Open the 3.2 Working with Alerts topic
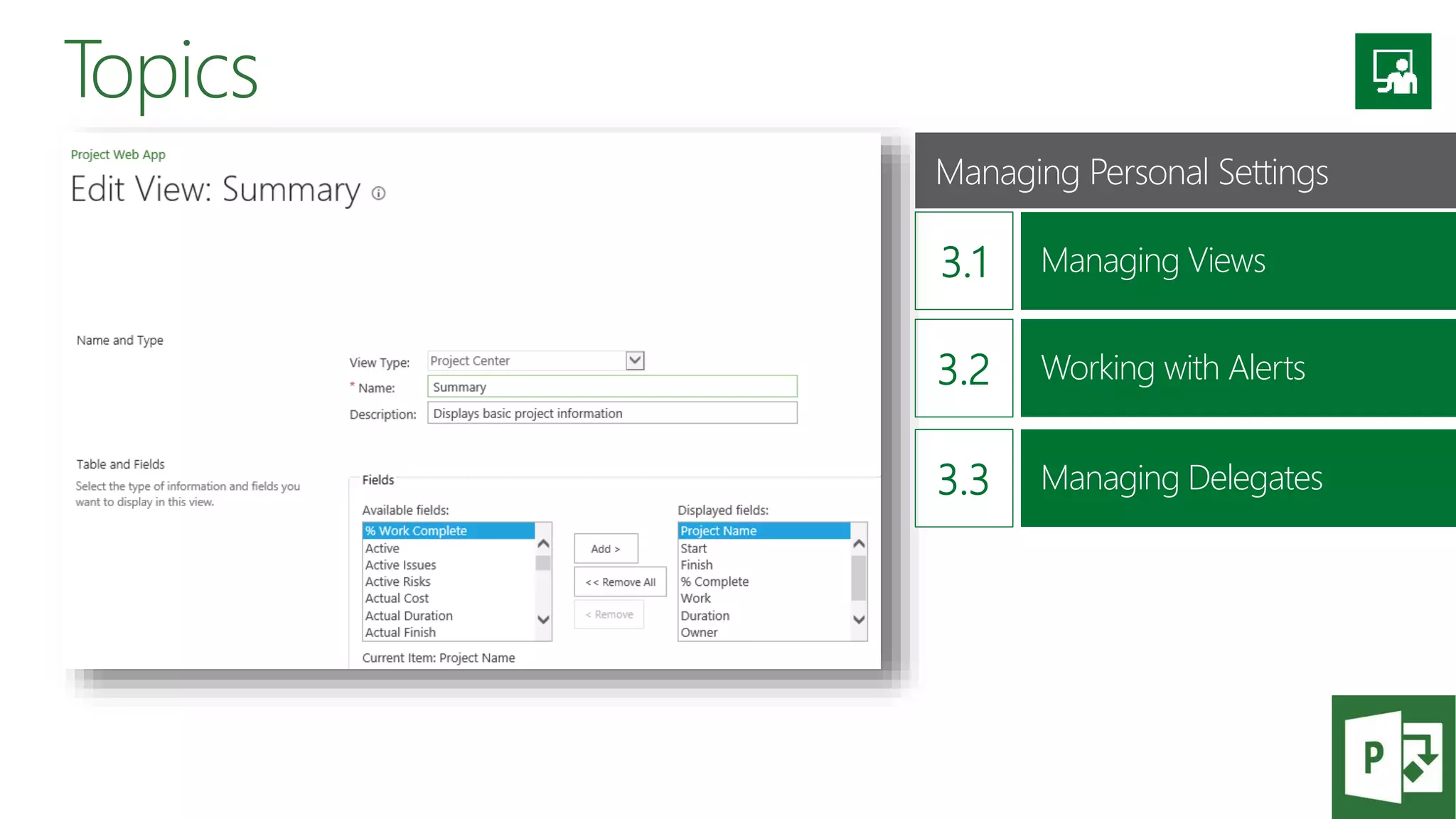Image resolution: width=1456 pixels, height=819 pixels. coord(1238,368)
